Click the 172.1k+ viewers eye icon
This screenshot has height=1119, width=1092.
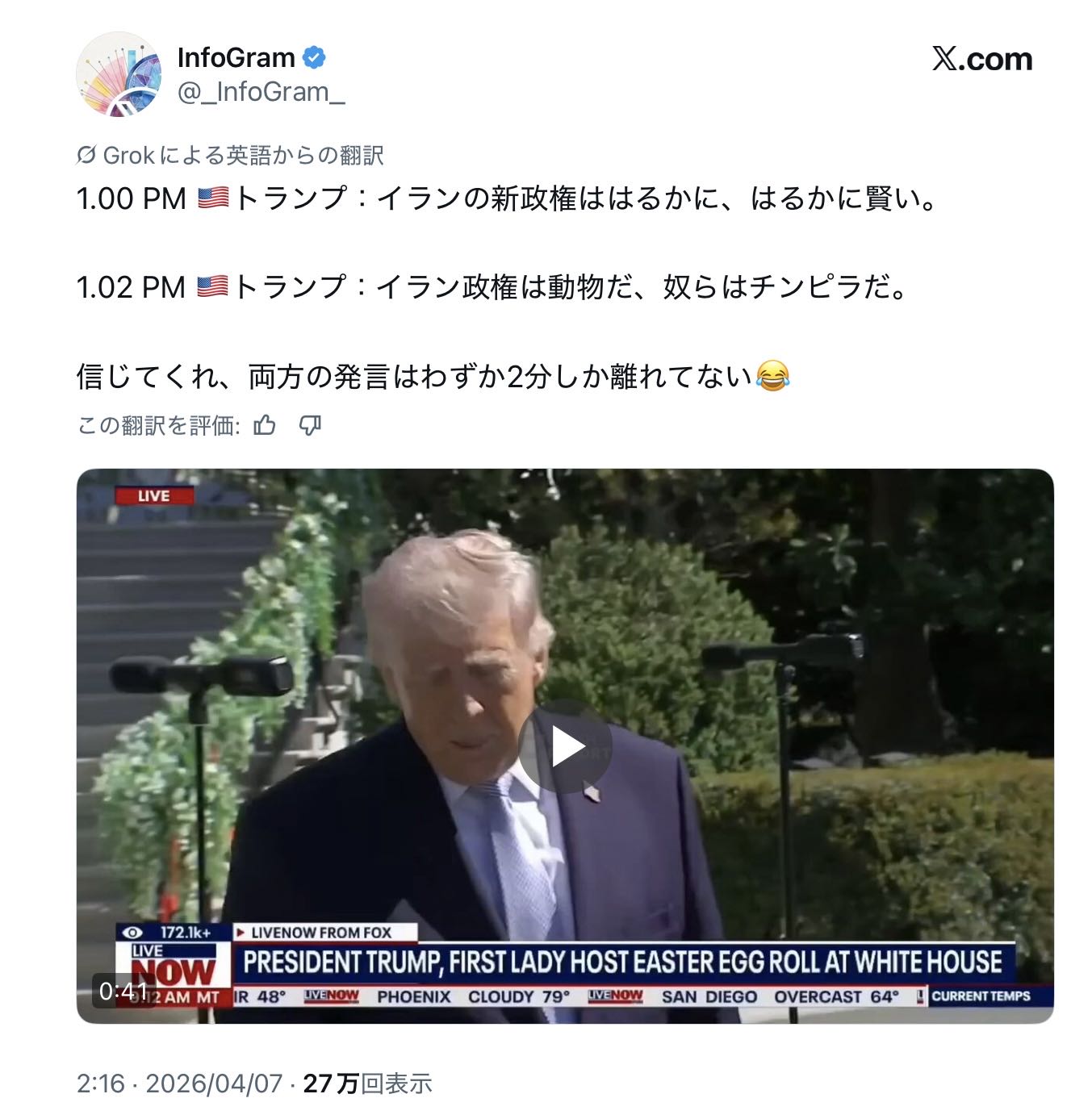pos(132,933)
